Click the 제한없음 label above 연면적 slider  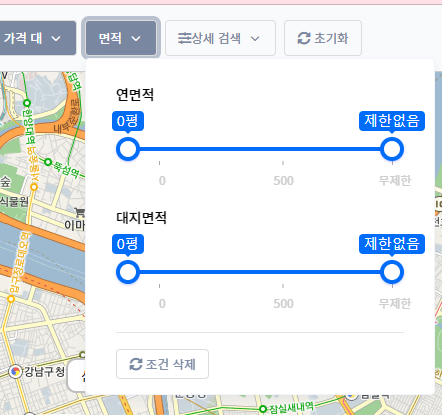392,121
